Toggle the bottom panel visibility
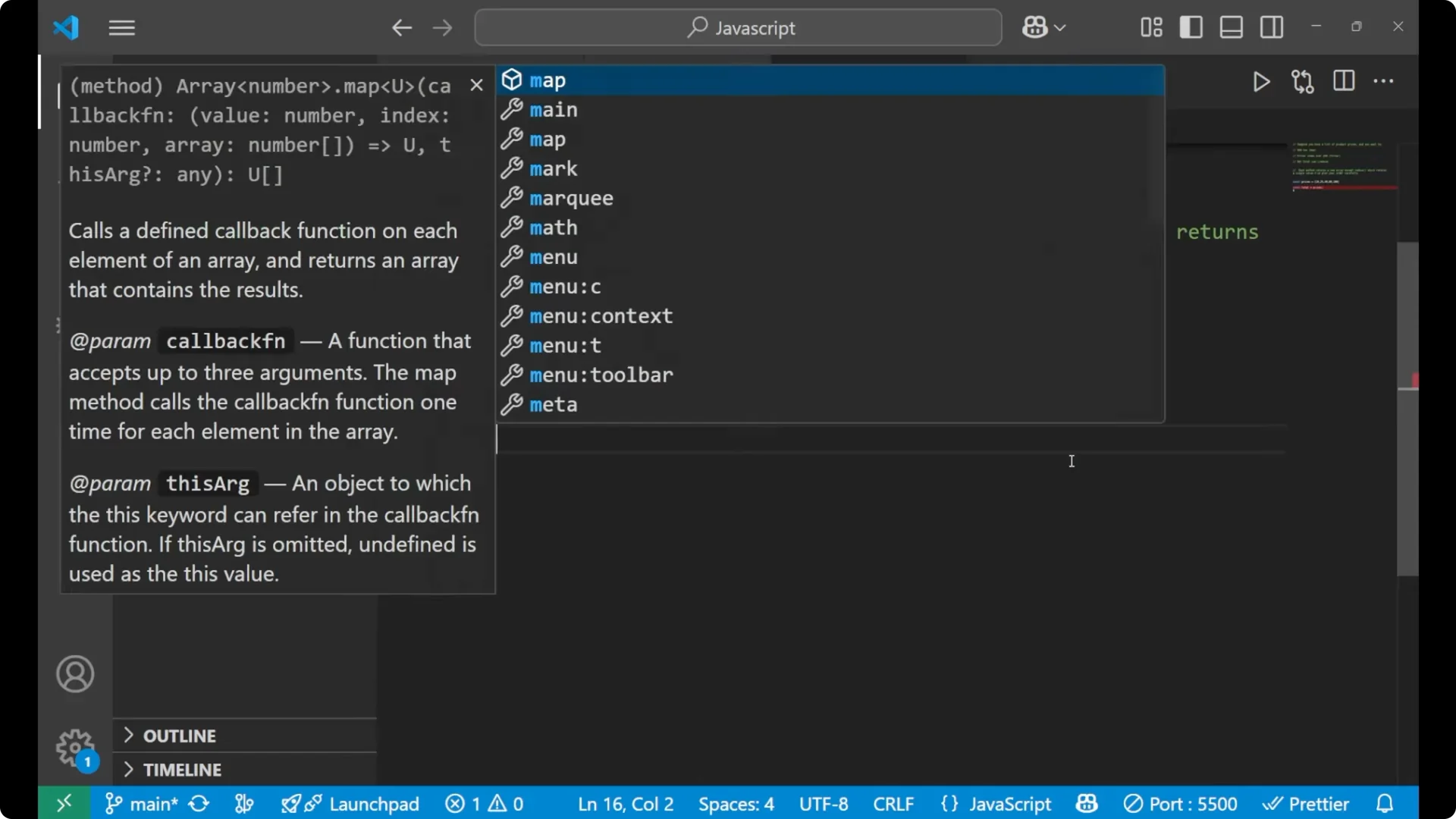 pyautogui.click(x=1231, y=27)
